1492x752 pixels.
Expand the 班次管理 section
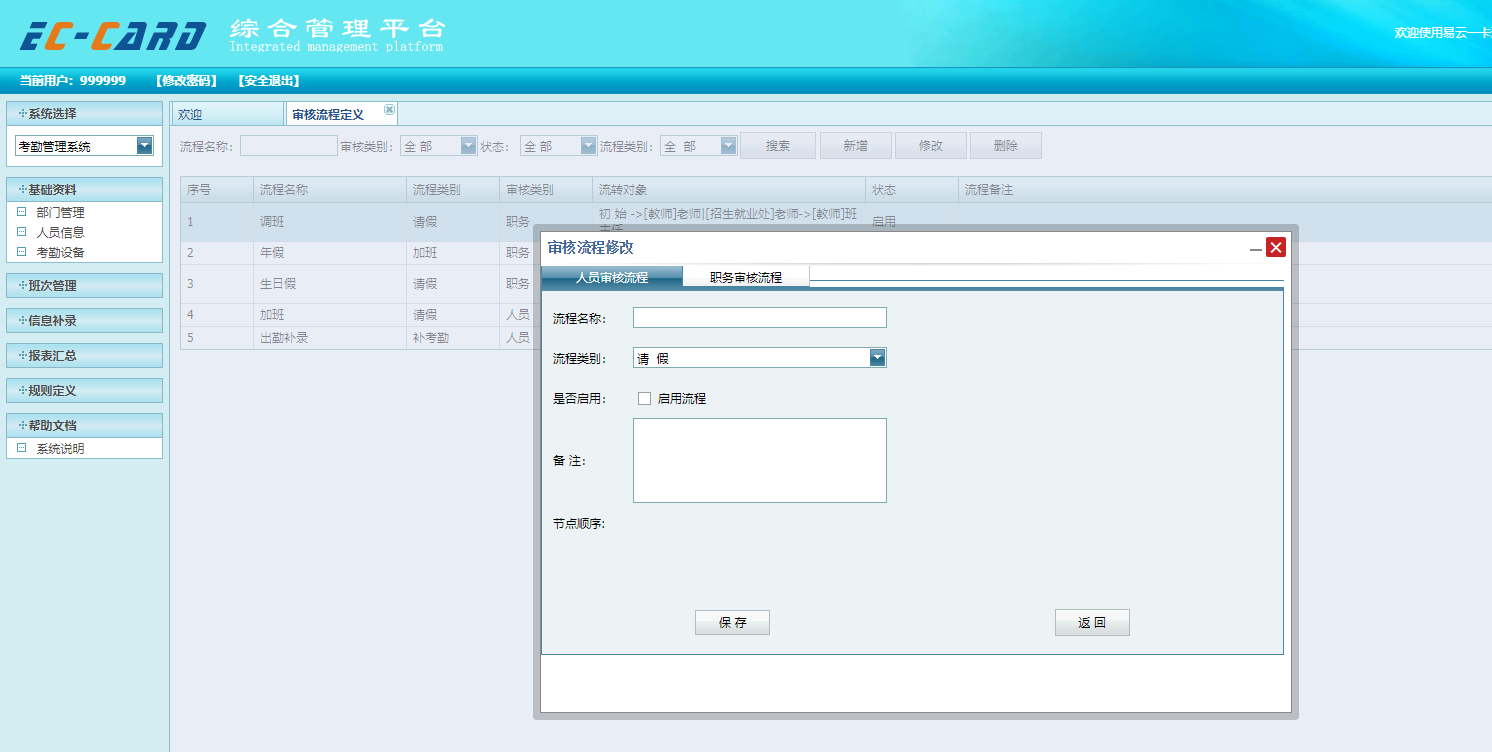84,285
